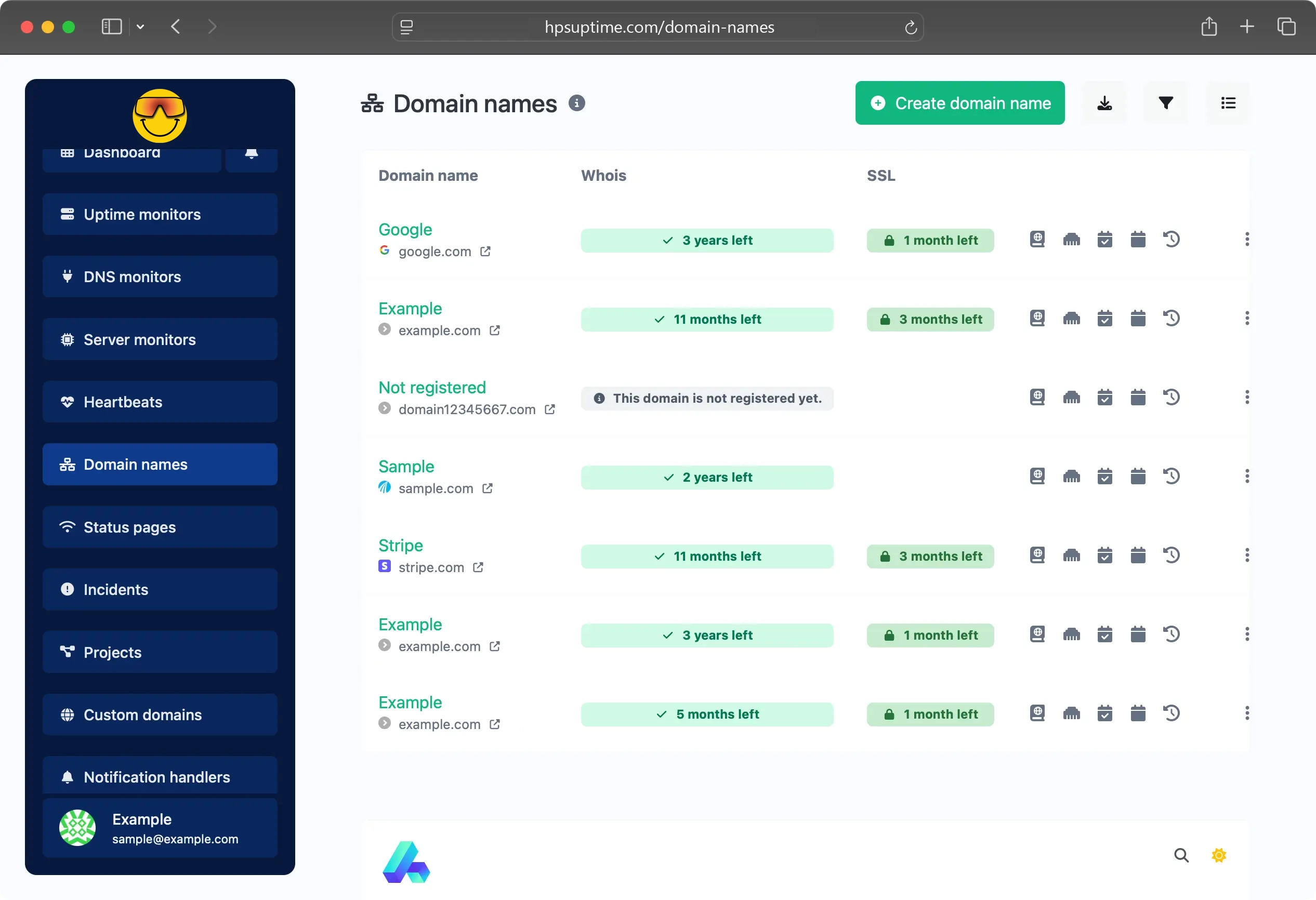Select the calendar icon on the Google row
Viewport: 1316px width, 900px height.
coord(1138,240)
